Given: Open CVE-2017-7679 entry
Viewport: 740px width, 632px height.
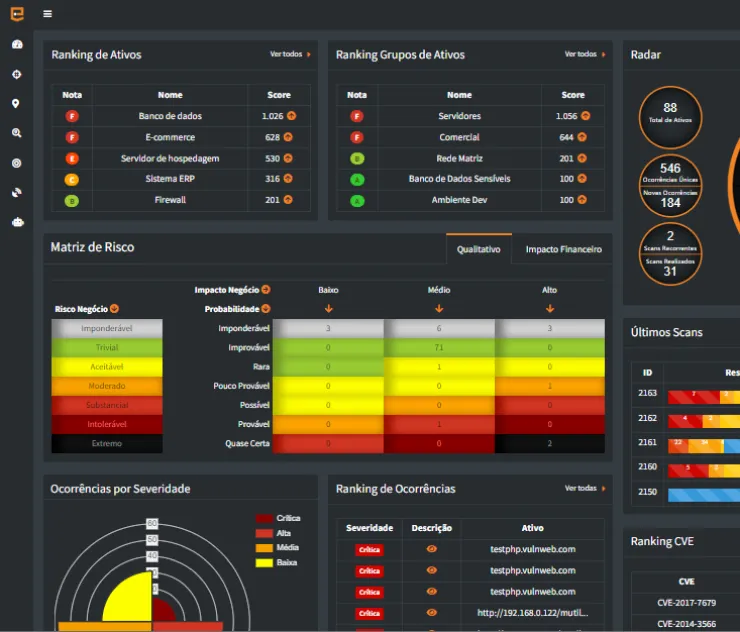Looking at the screenshot, I should click(x=686, y=603).
